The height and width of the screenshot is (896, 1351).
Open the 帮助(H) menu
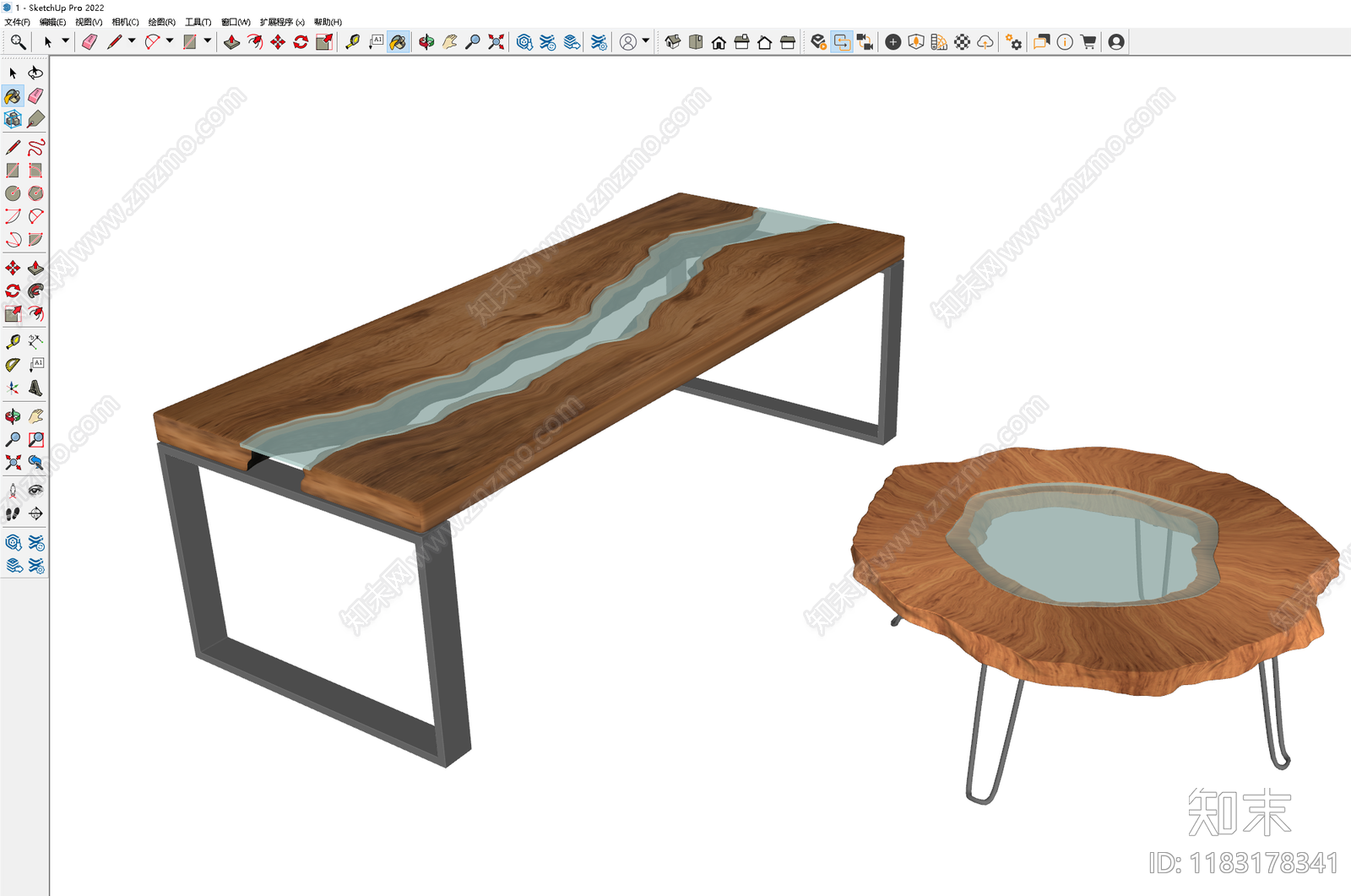point(328,22)
